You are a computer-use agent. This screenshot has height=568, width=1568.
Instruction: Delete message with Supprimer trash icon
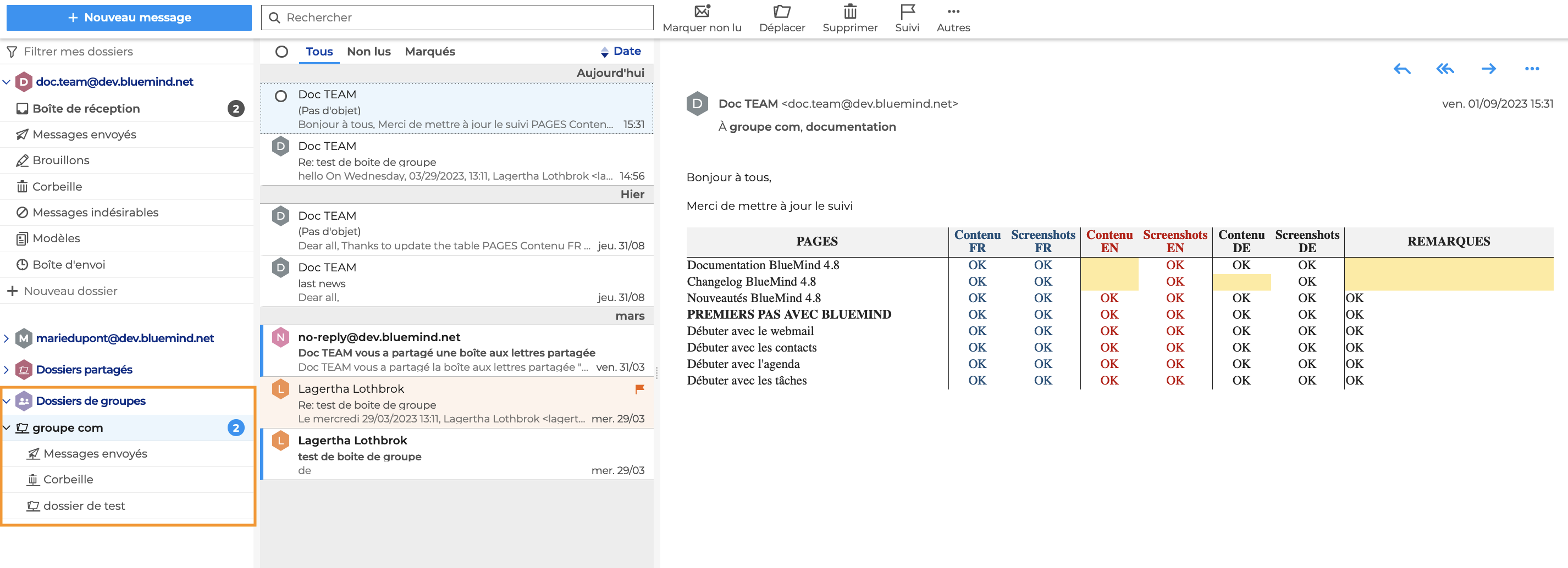[850, 12]
